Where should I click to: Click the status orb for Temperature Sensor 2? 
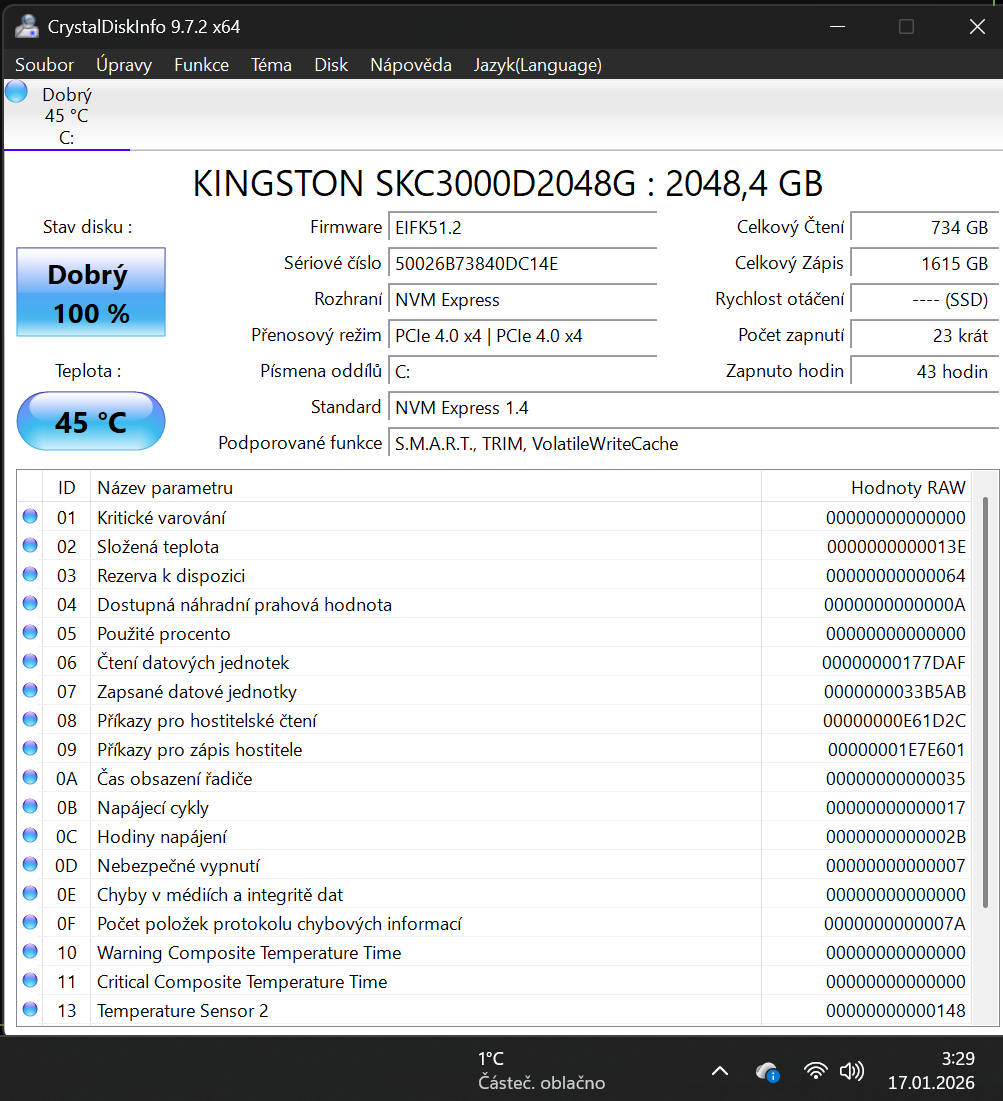[30, 1010]
